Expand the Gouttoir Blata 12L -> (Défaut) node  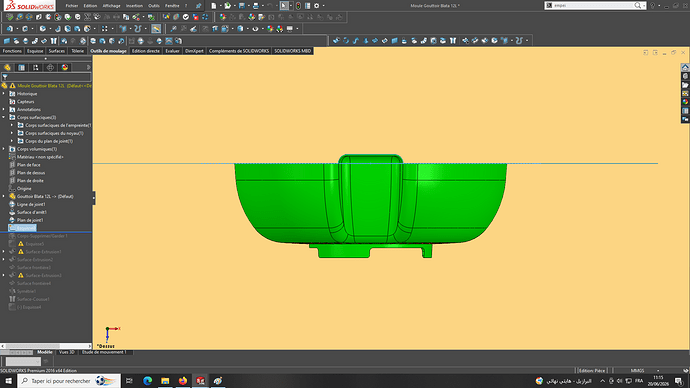pos(4,197)
